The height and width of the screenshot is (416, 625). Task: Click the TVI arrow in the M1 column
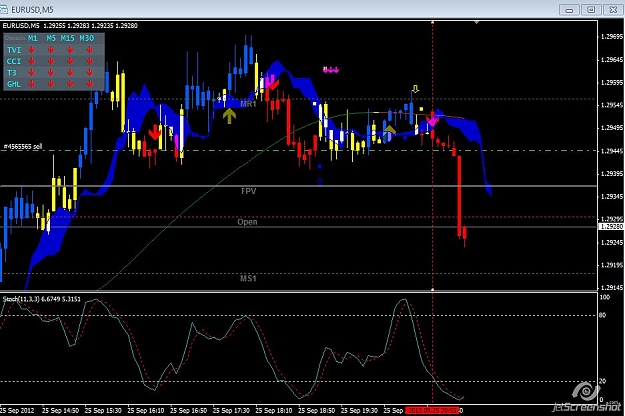(x=32, y=50)
